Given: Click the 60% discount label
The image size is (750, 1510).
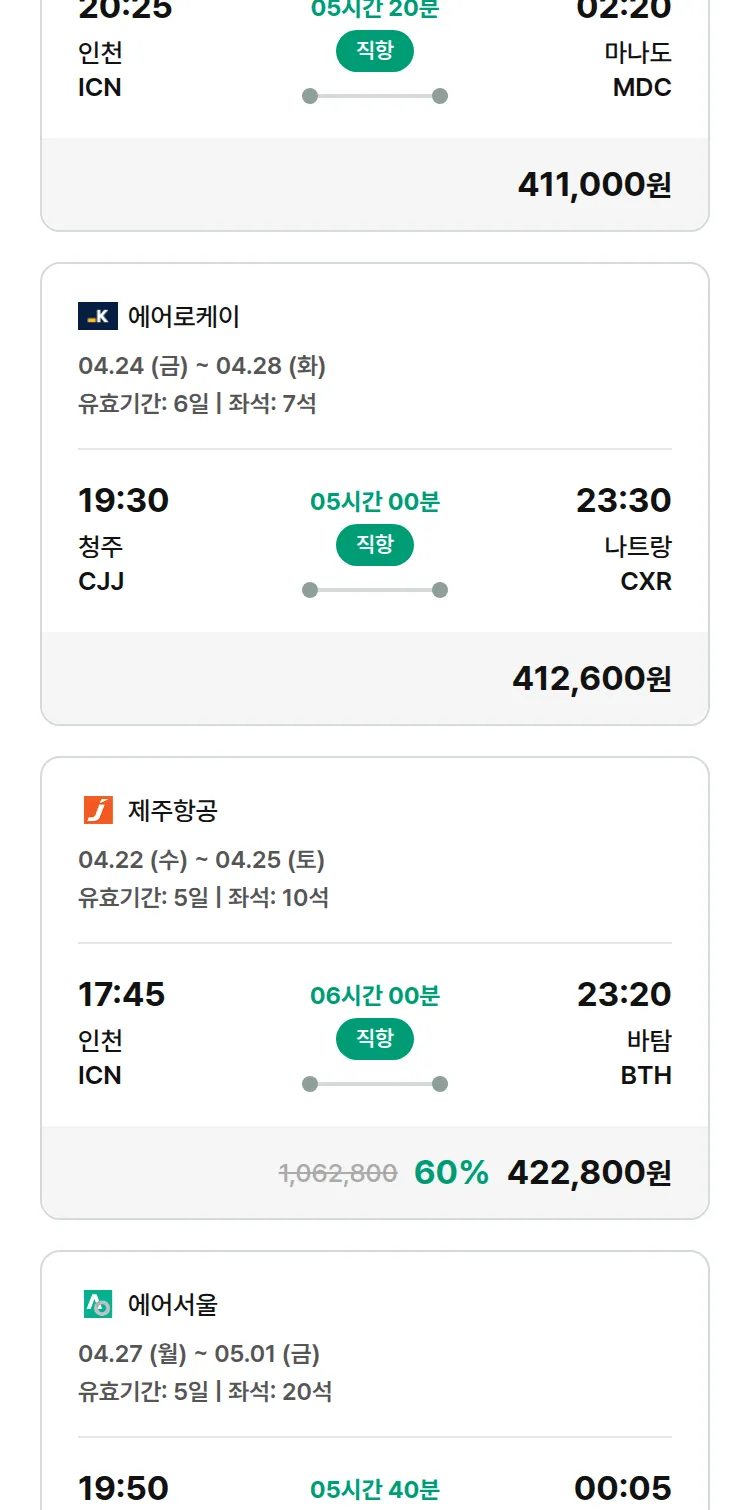Looking at the screenshot, I should click(451, 1173).
